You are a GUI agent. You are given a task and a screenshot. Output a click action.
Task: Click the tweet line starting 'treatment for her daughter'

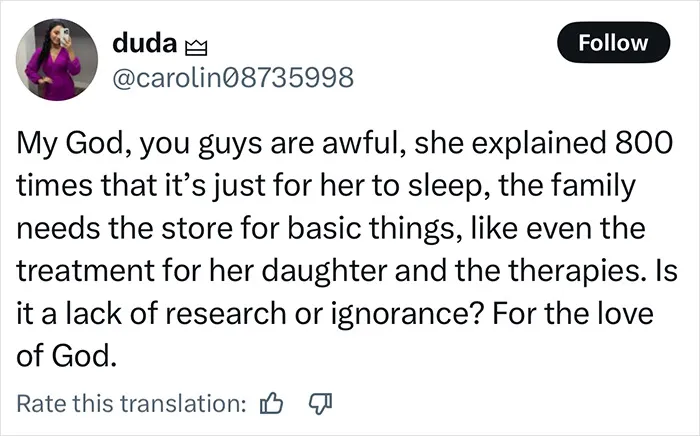[x=347, y=272]
